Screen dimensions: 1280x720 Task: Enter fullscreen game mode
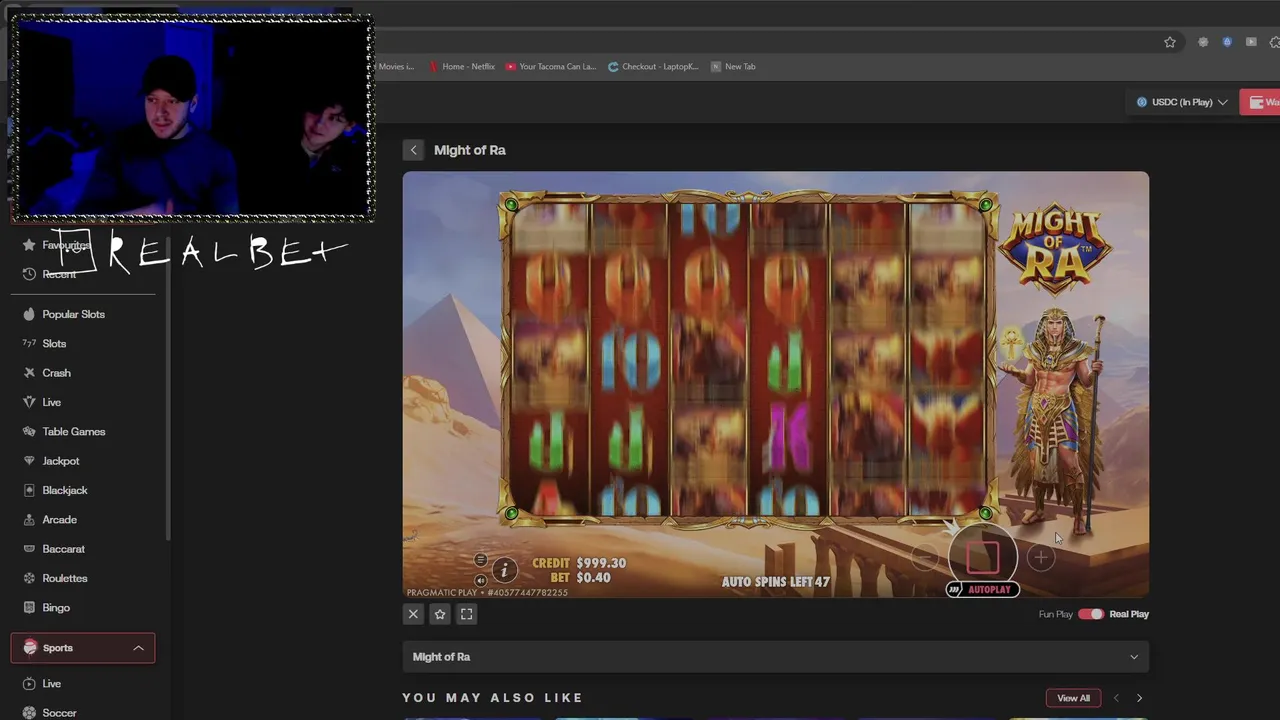pyautogui.click(x=467, y=614)
